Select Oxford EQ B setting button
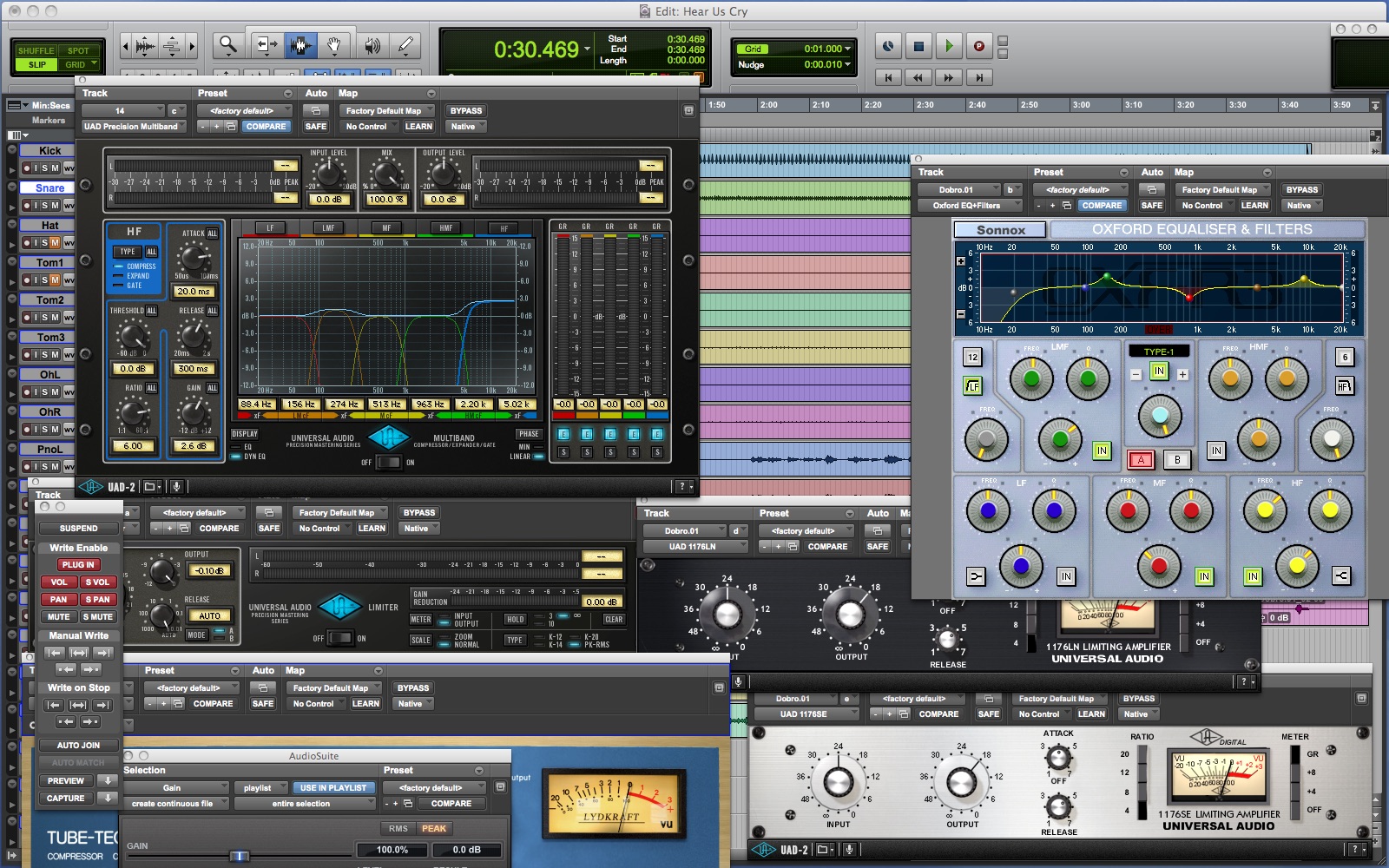The width and height of the screenshot is (1389, 868). (1178, 459)
